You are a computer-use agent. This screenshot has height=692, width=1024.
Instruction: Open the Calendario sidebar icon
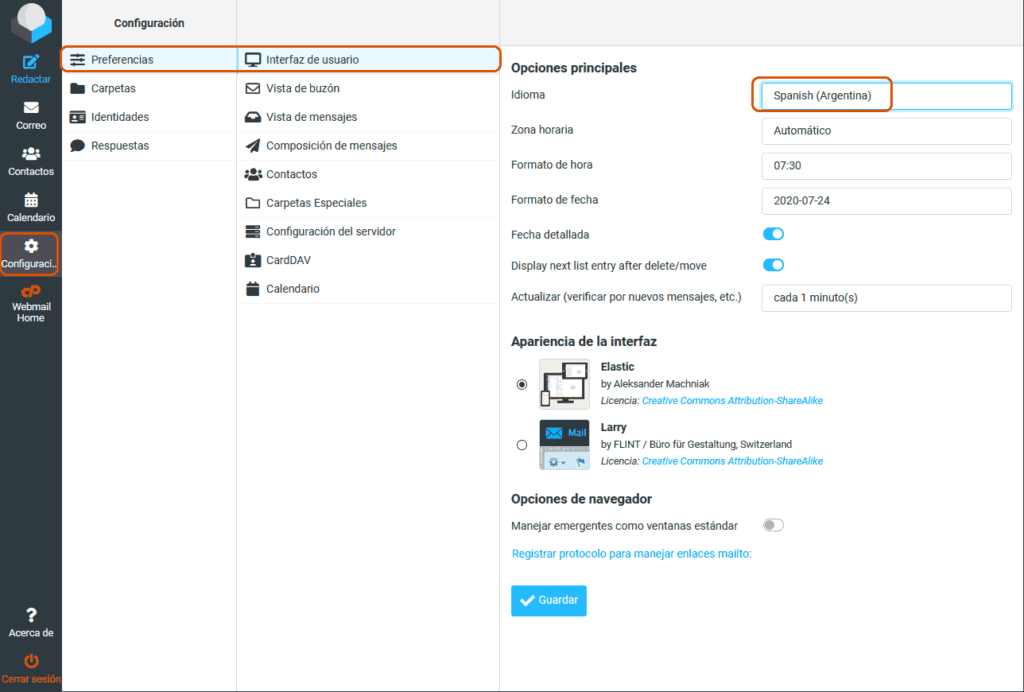pyautogui.click(x=31, y=200)
